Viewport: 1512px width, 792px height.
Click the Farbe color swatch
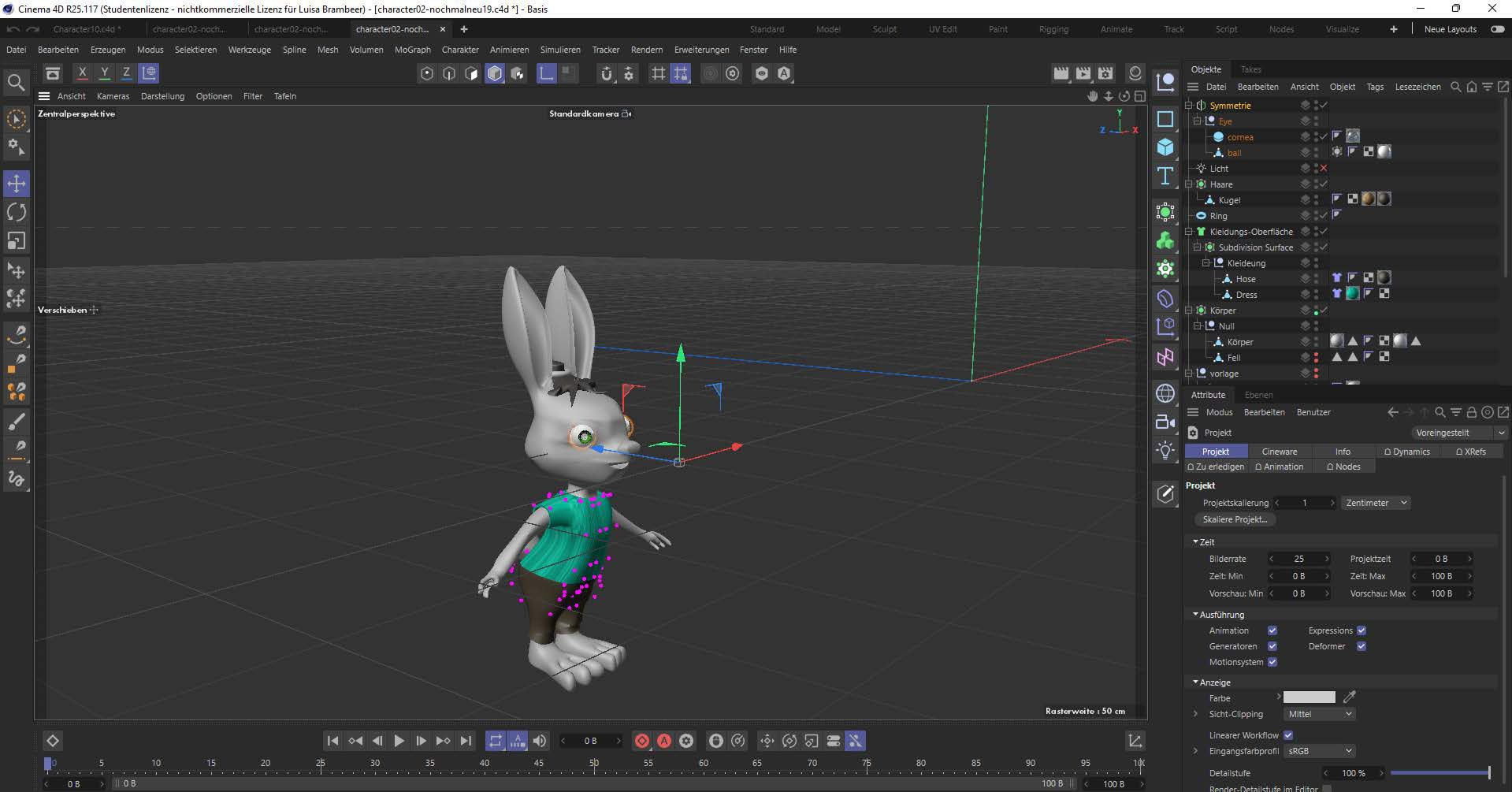tap(1309, 697)
